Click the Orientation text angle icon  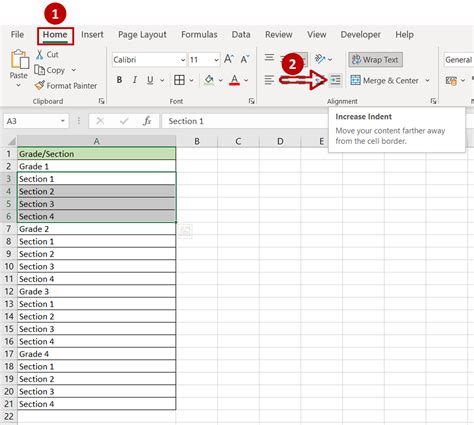point(320,59)
